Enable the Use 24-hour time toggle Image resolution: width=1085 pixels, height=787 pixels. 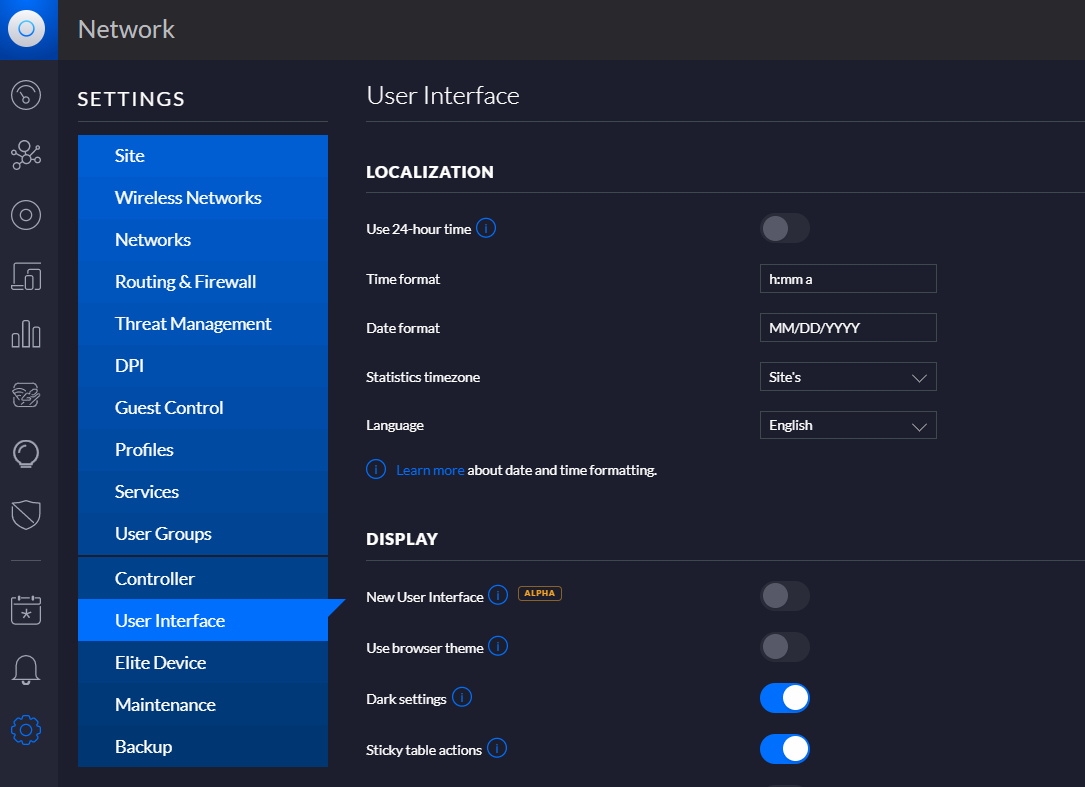point(784,228)
